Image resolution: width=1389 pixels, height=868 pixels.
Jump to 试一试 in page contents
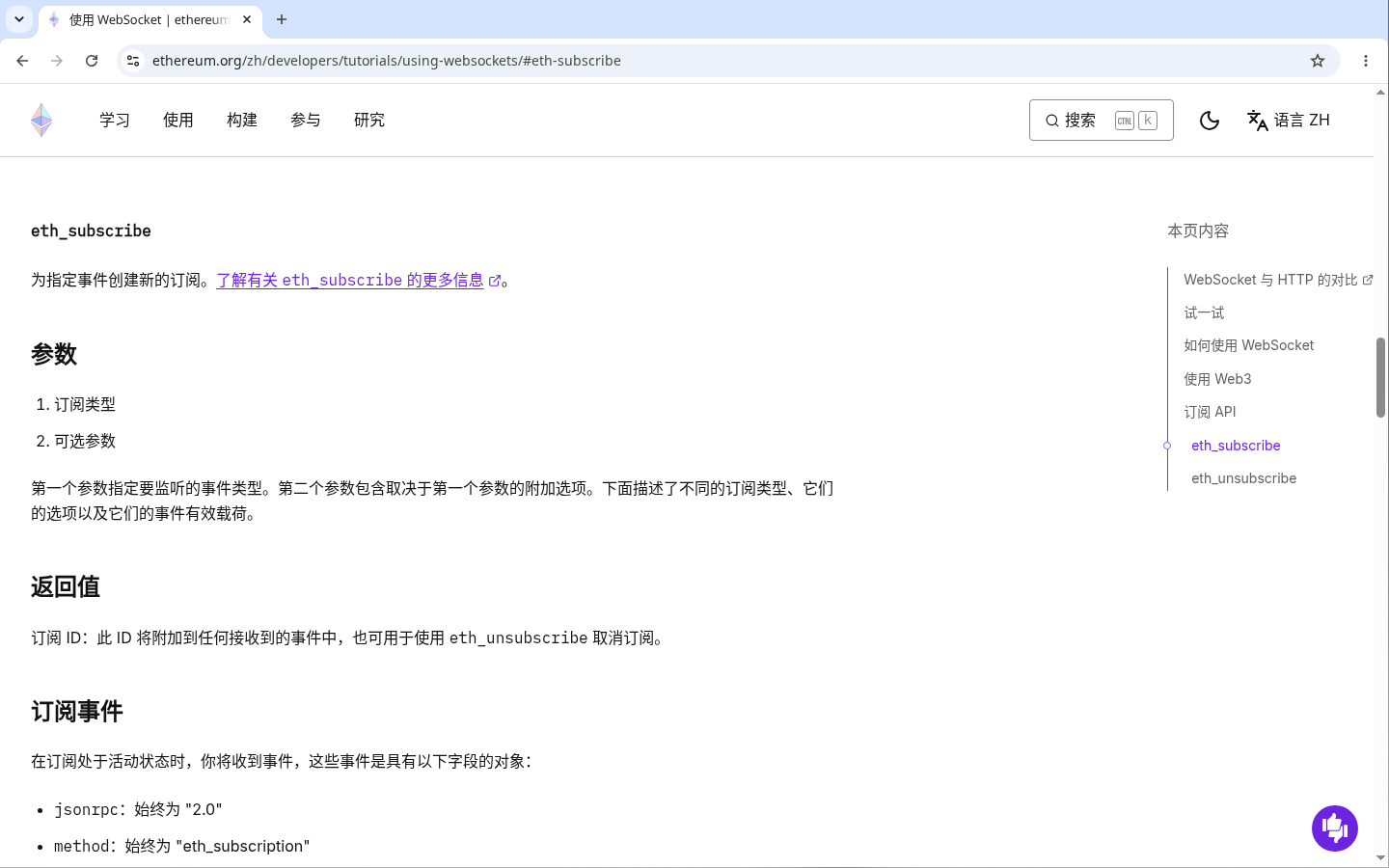(x=1204, y=312)
